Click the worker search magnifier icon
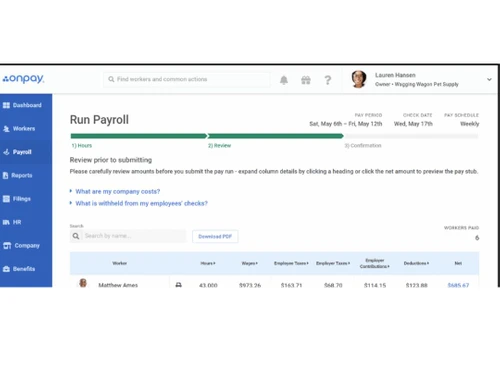The height and width of the screenshot is (375, 500). 76,236
